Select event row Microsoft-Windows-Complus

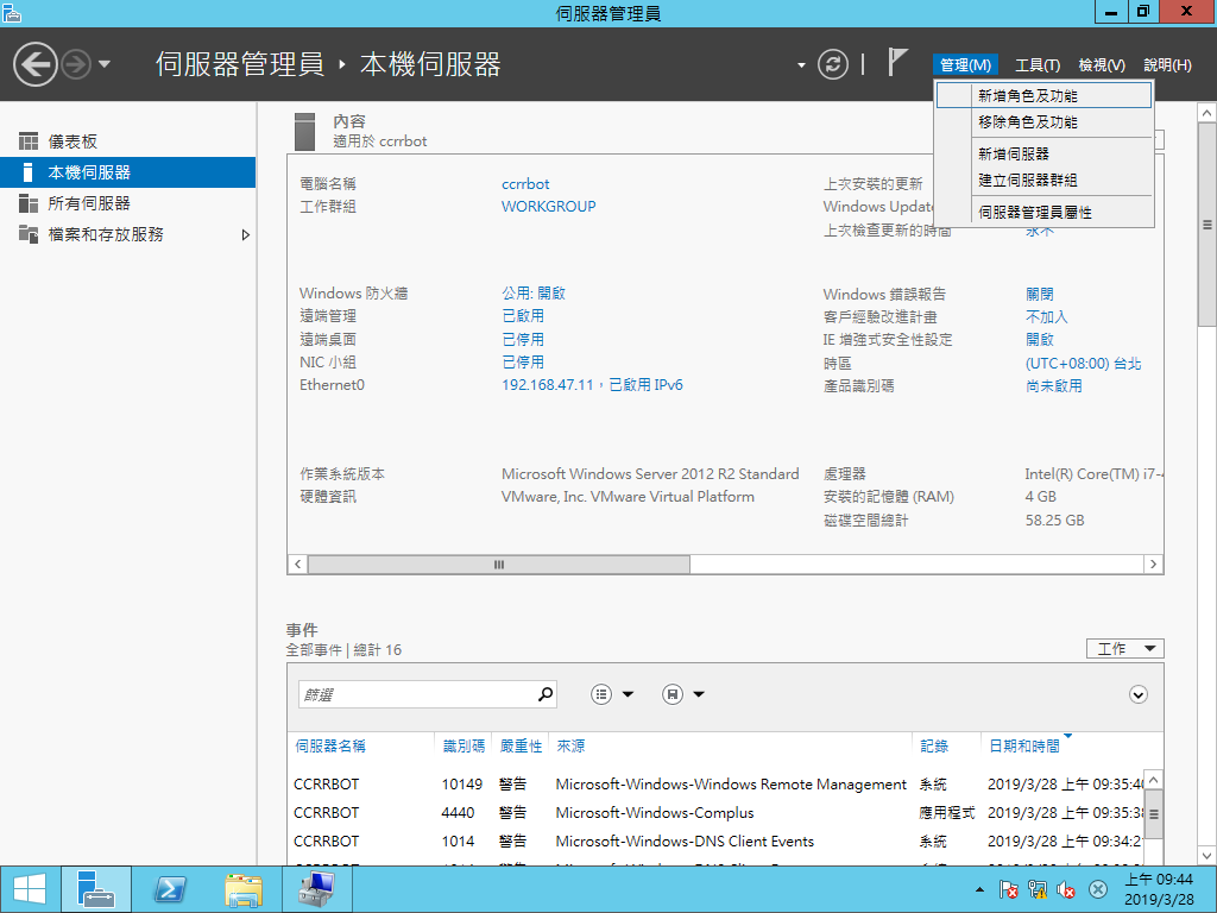(716, 813)
